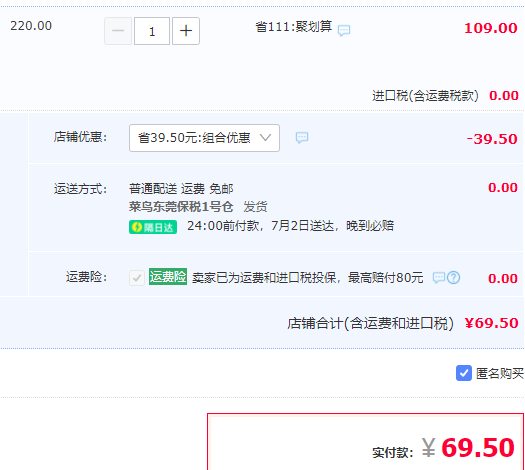Click the 菜鸟东莞保税1号仓 warehouse text
This screenshot has width=525, height=470.
(181, 207)
